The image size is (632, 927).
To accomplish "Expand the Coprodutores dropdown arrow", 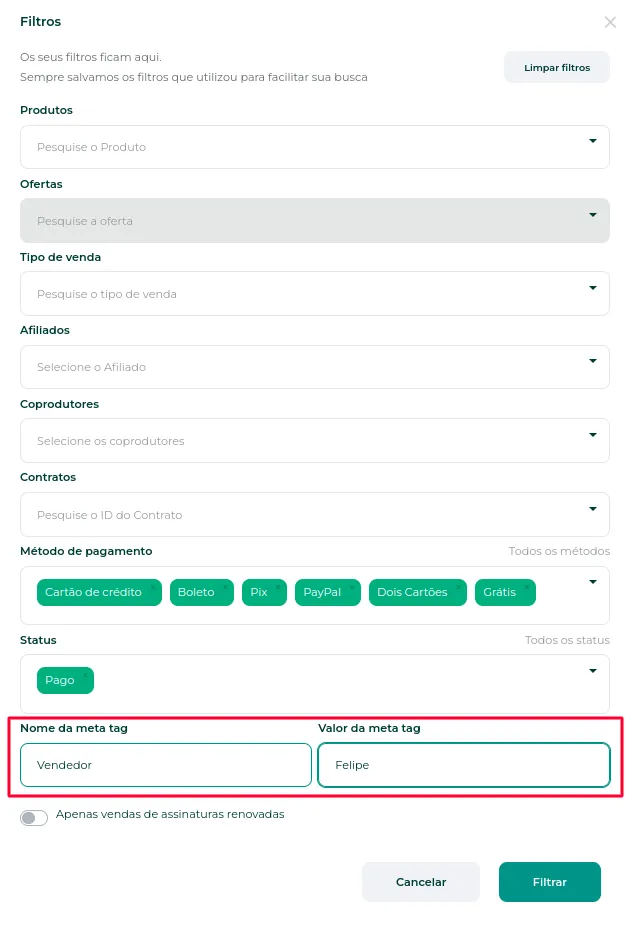I will [592, 435].
